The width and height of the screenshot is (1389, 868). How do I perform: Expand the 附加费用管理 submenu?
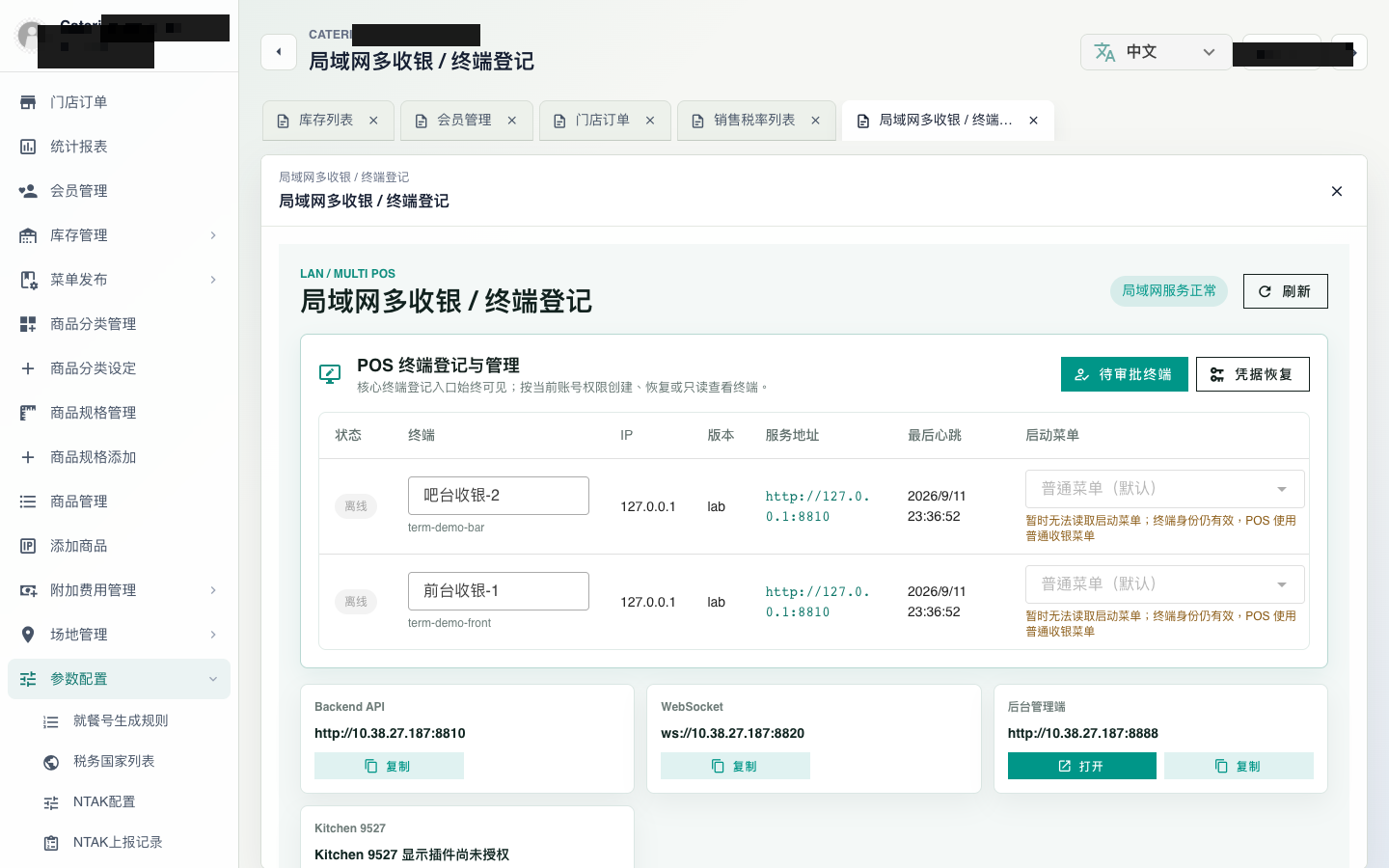pyautogui.click(x=213, y=590)
